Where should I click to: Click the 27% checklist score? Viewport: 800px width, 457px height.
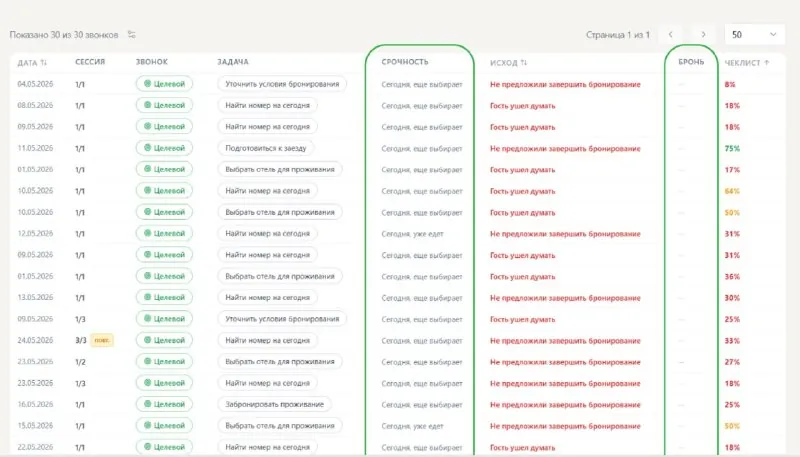(732, 362)
